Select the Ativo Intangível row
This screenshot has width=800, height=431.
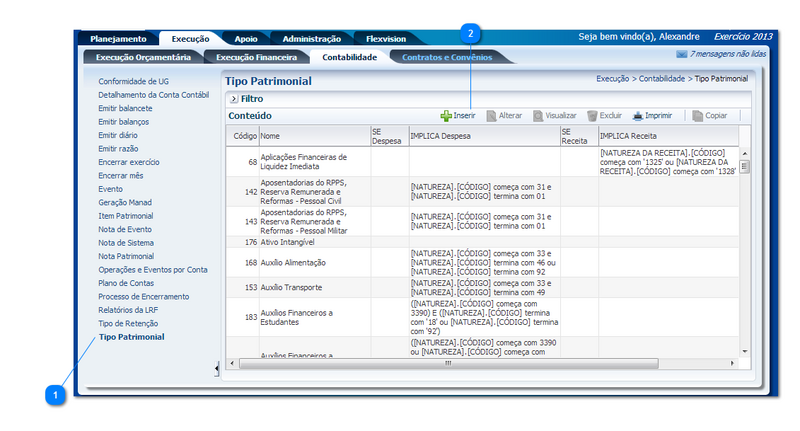click(x=288, y=242)
